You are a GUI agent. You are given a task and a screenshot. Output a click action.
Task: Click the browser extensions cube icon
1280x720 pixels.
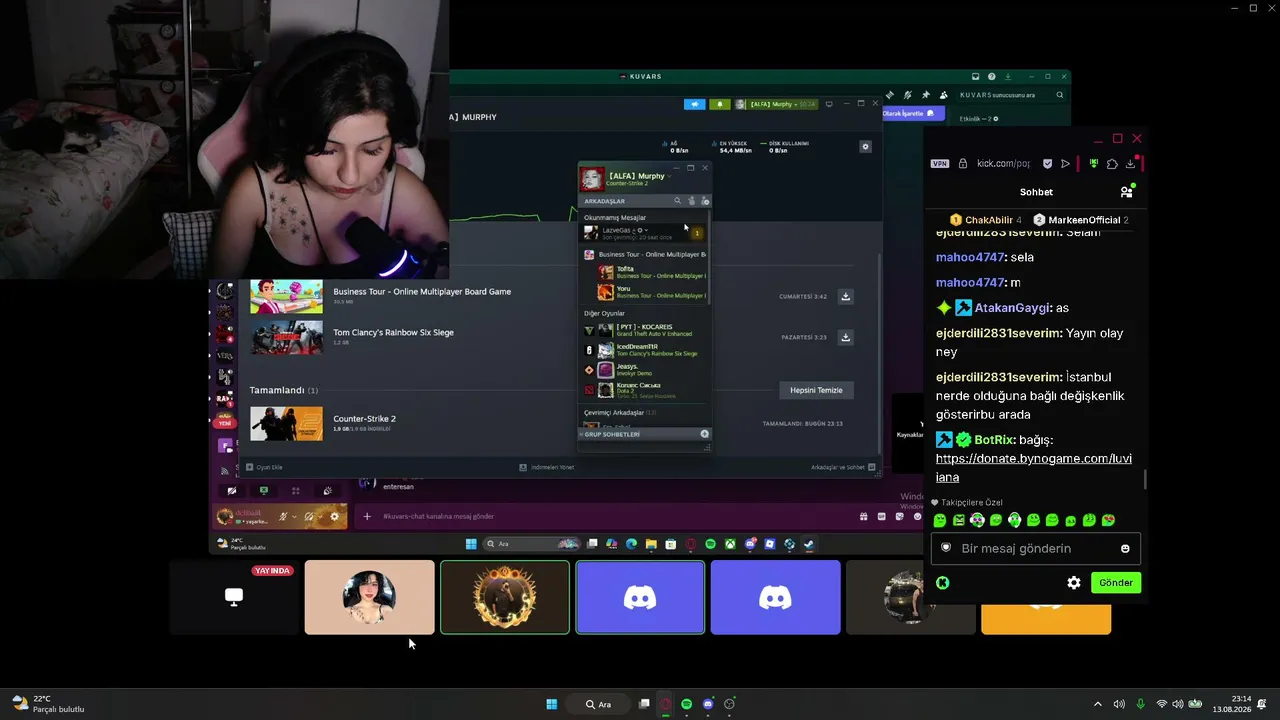pyautogui.click(x=1112, y=164)
